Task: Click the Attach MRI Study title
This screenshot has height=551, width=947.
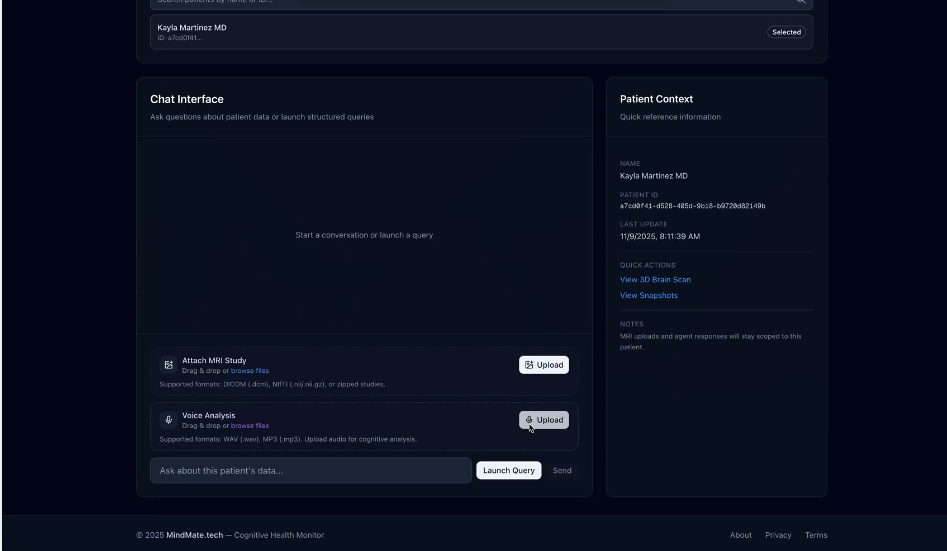Action: [x=214, y=360]
